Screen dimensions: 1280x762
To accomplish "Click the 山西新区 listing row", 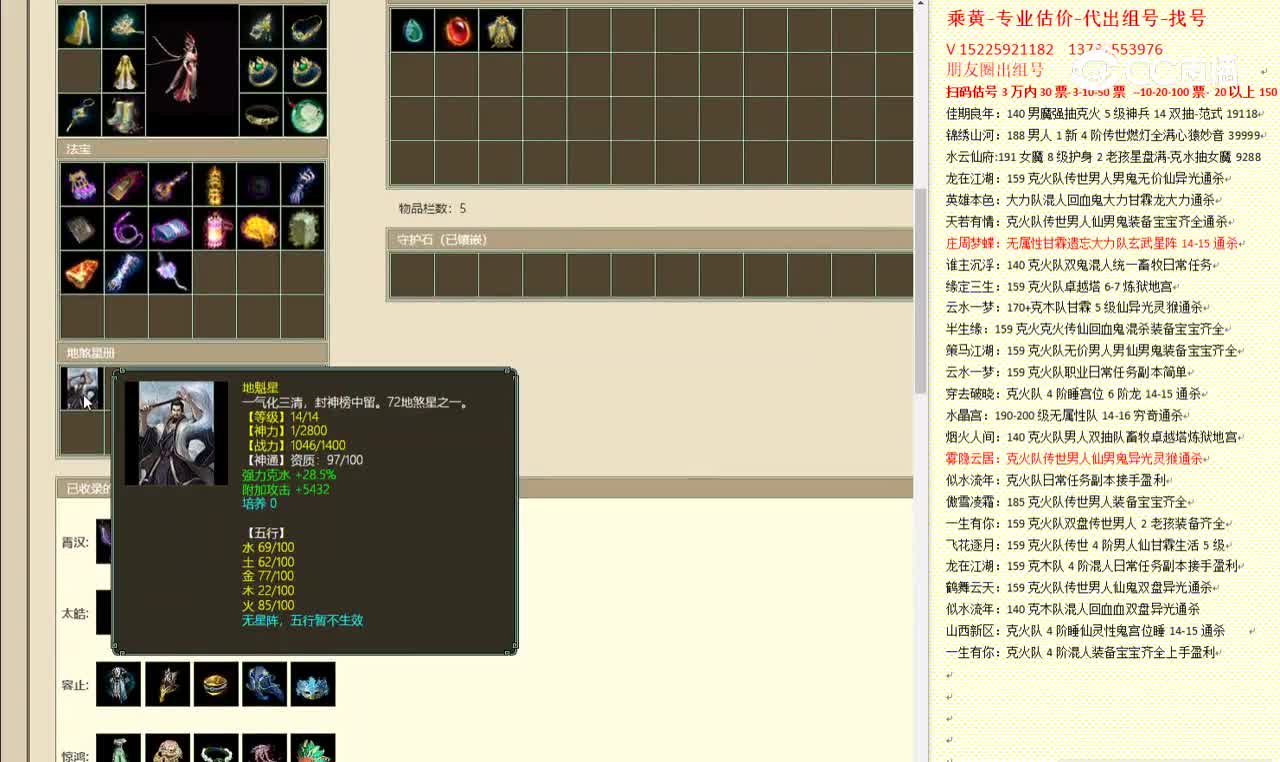I will (x=1086, y=631).
